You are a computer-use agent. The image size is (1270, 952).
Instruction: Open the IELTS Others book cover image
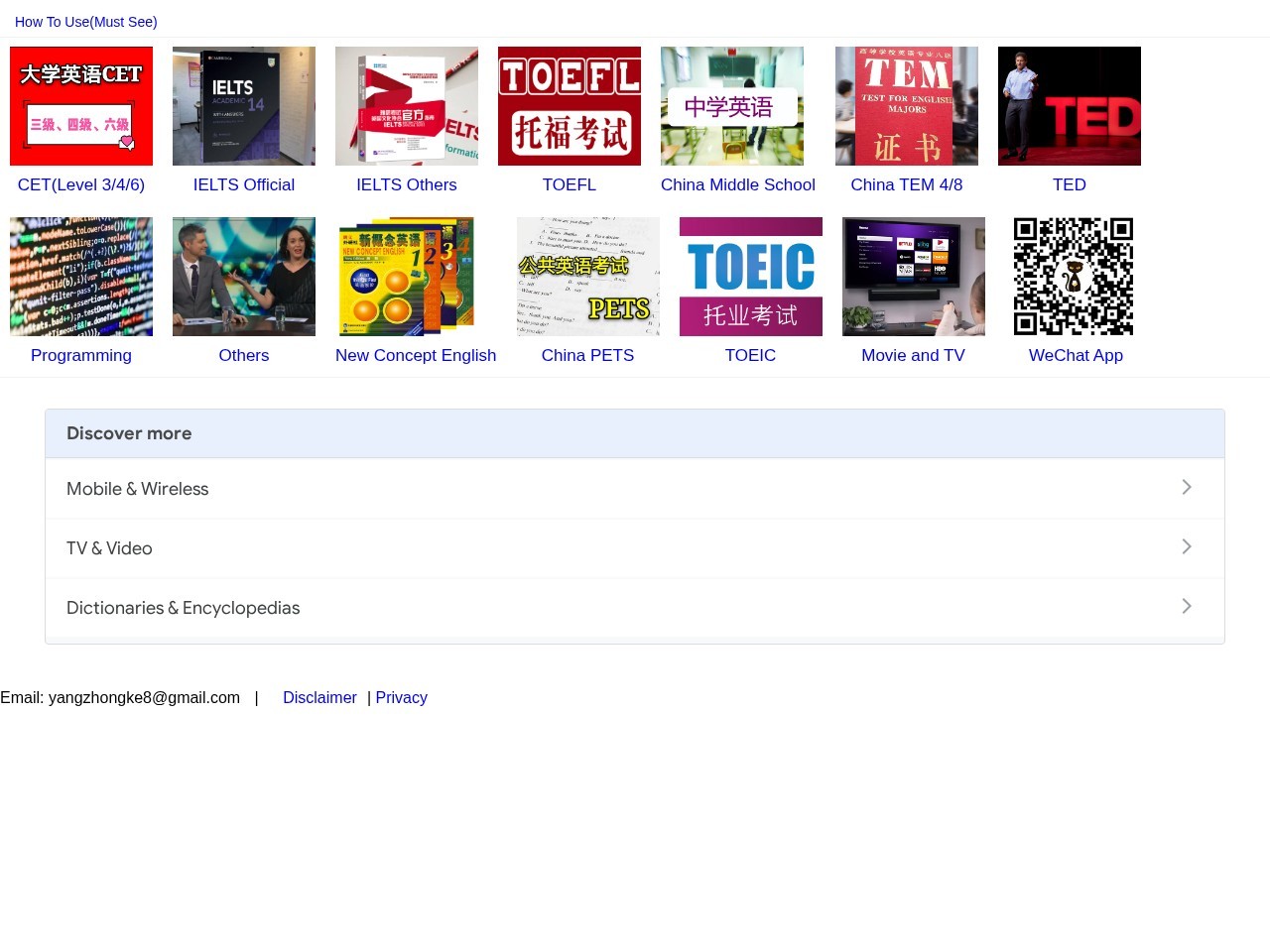point(407,106)
